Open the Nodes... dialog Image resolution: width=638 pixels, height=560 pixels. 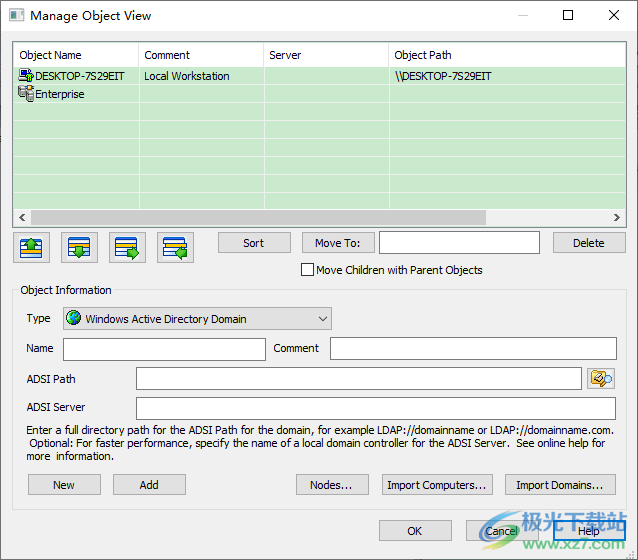point(332,485)
